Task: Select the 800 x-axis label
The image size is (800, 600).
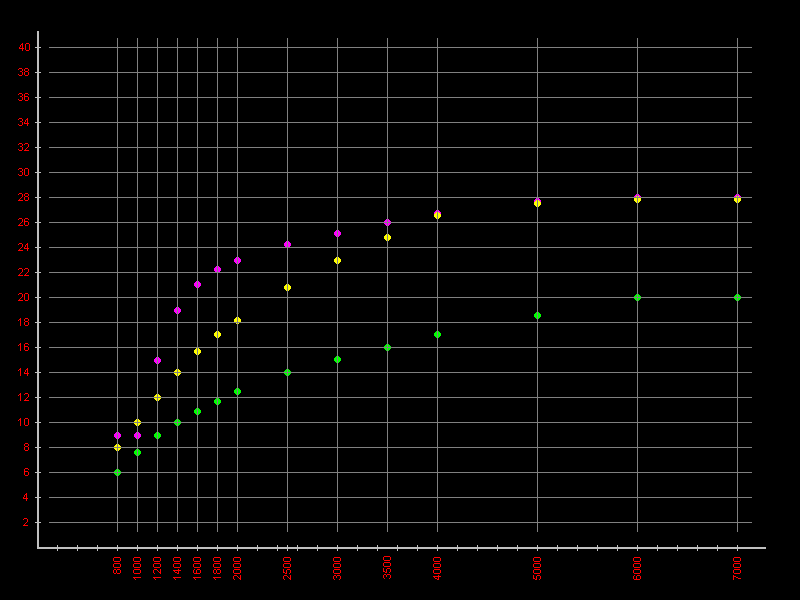Action: (x=117, y=568)
